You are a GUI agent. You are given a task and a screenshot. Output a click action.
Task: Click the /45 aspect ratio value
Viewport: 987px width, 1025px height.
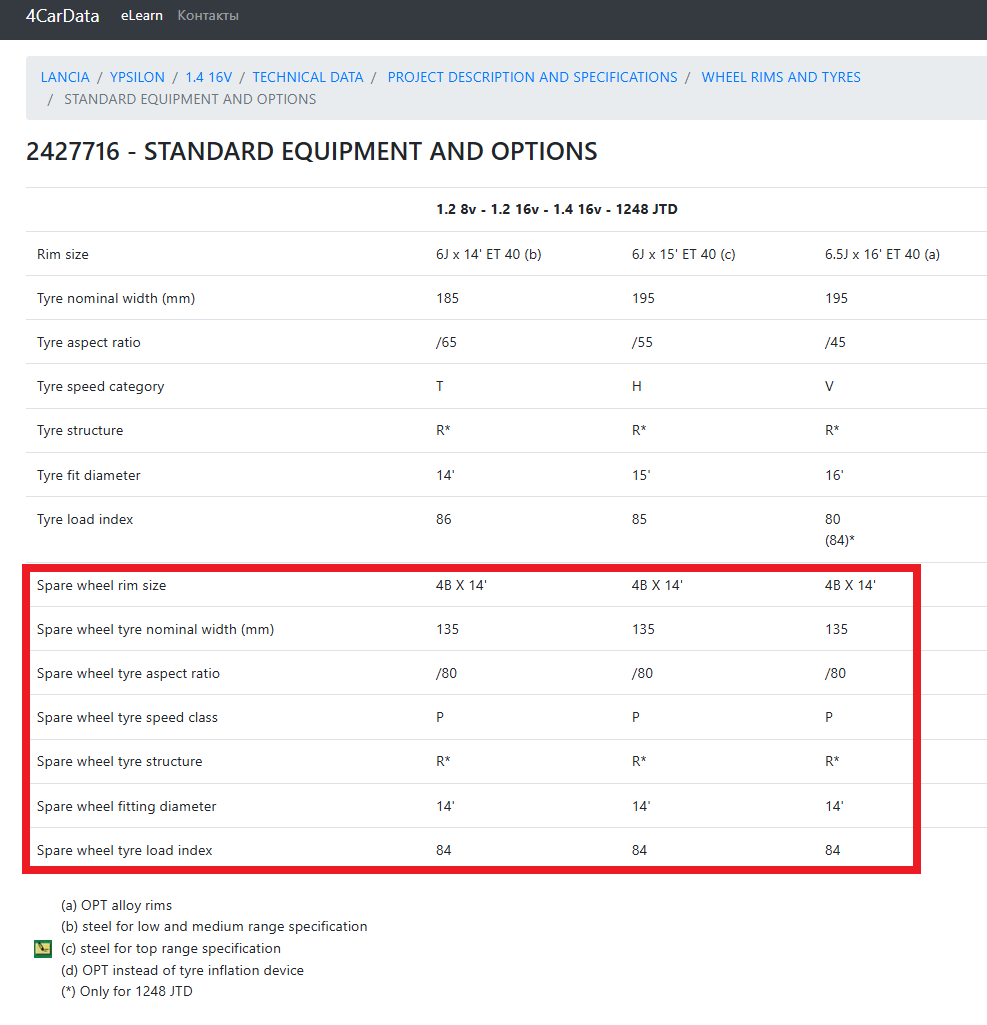835,343
